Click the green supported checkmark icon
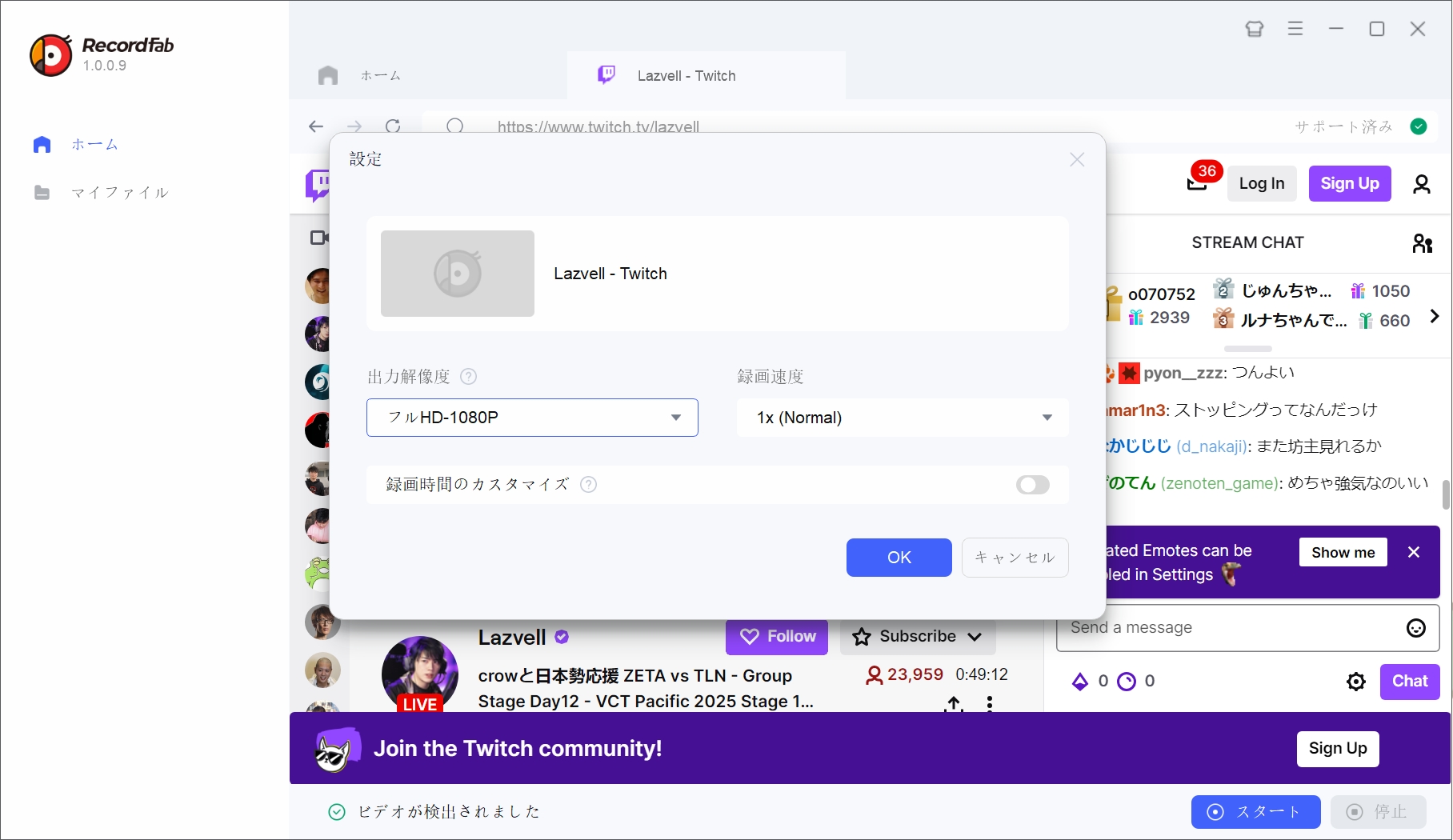The height and width of the screenshot is (840, 1453). point(1419,126)
